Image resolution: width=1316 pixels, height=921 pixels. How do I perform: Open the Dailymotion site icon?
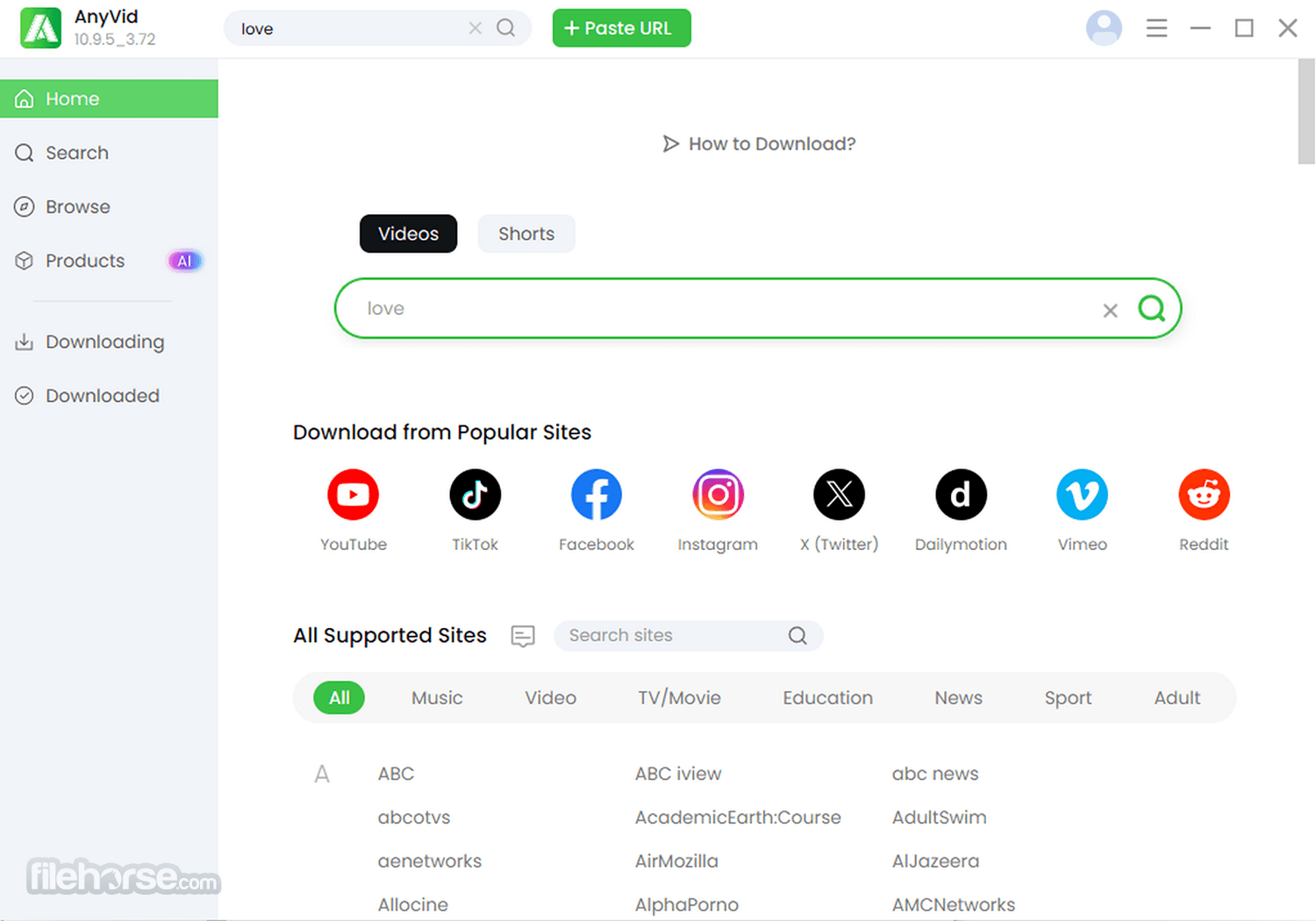tap(961, 495)
